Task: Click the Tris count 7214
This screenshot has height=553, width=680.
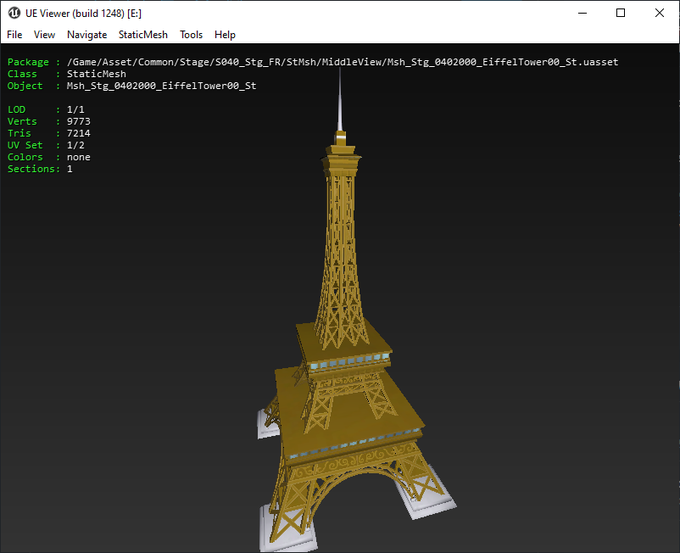Action: [x=78, y=134]
